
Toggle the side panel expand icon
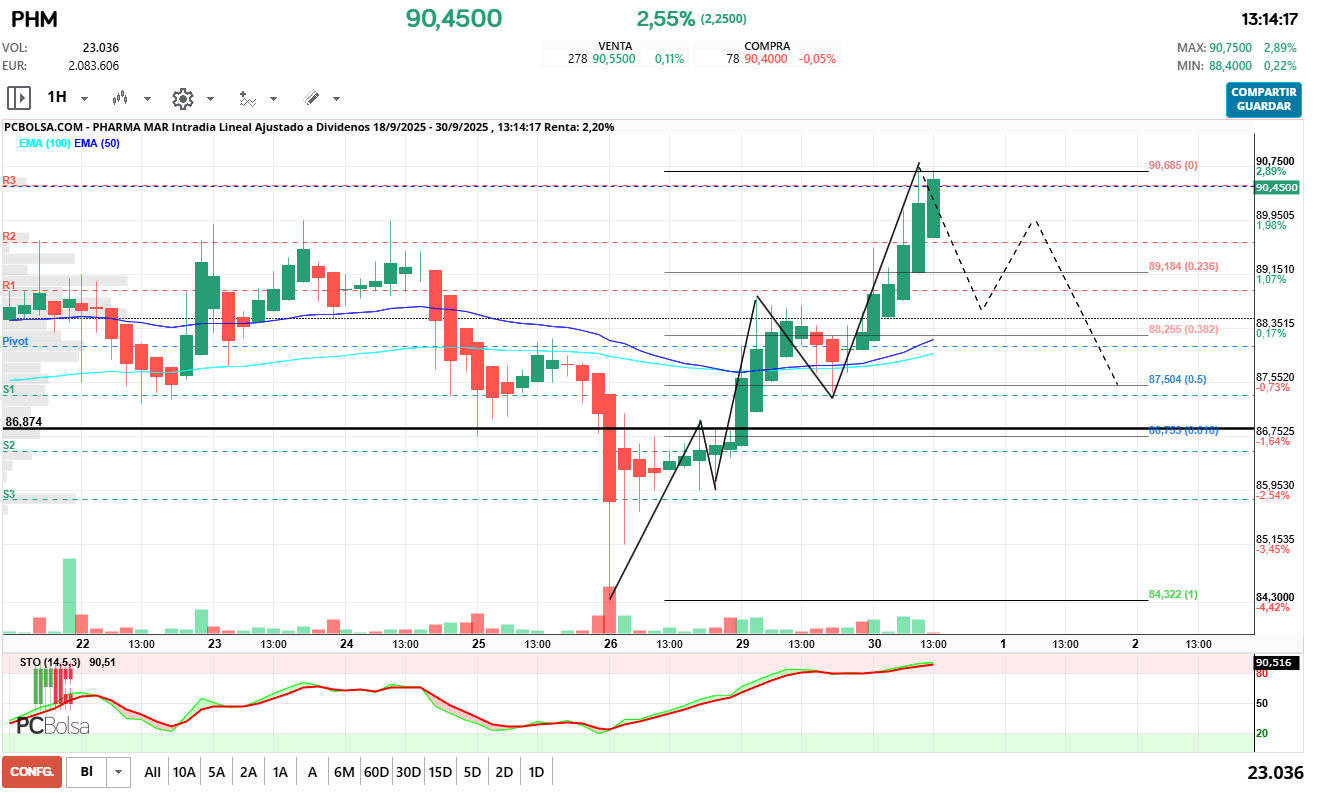click(19, 98)
